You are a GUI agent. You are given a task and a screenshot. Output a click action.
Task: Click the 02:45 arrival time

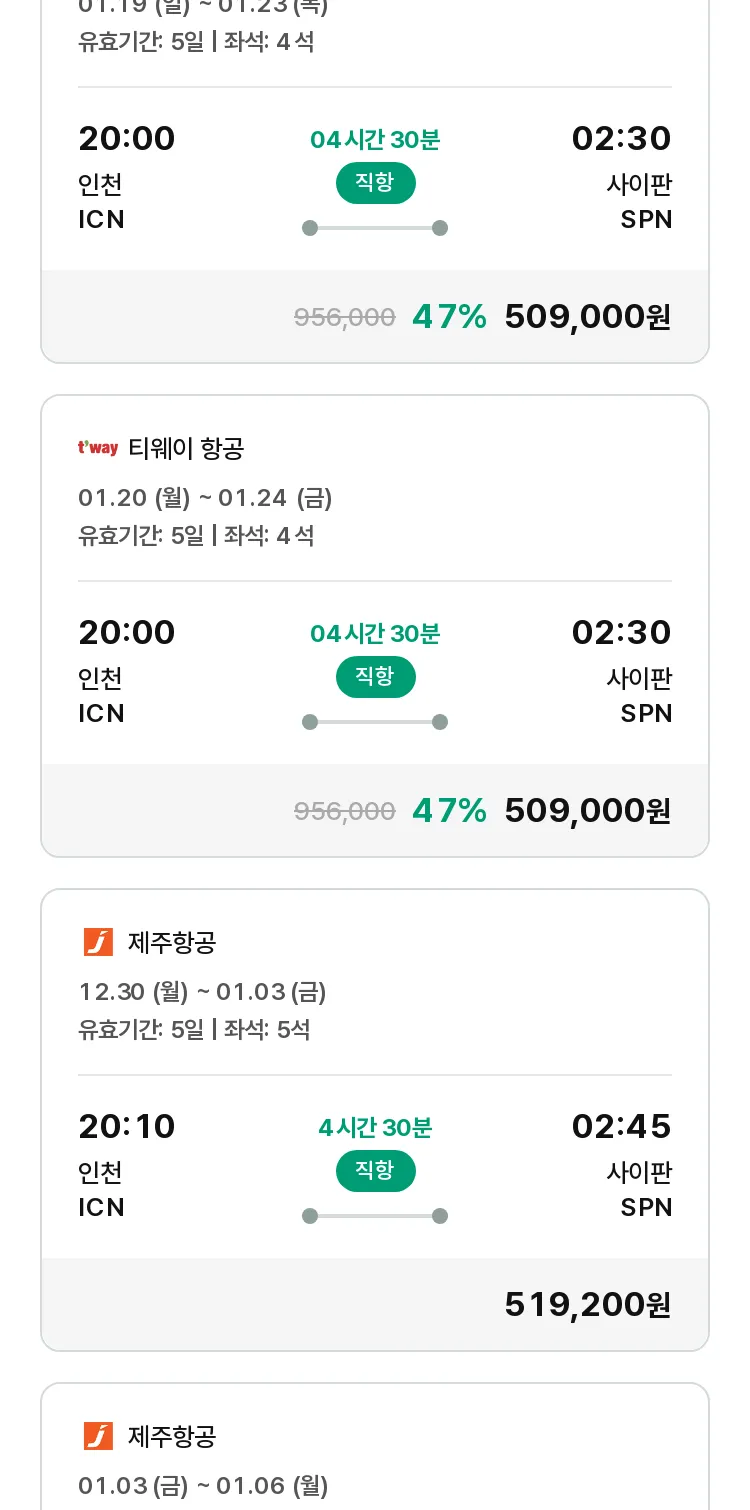[621, 1126]
